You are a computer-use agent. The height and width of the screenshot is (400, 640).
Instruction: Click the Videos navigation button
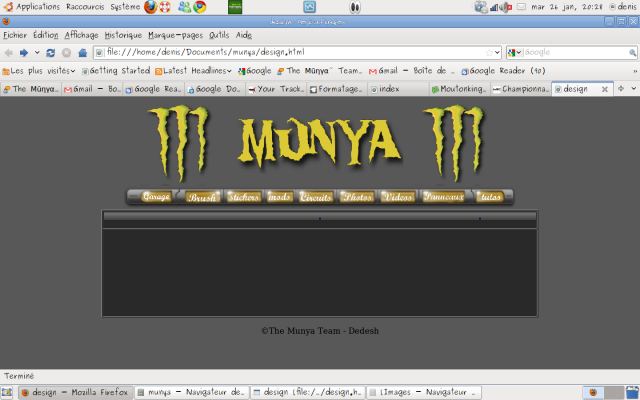[x=398, y=197]
